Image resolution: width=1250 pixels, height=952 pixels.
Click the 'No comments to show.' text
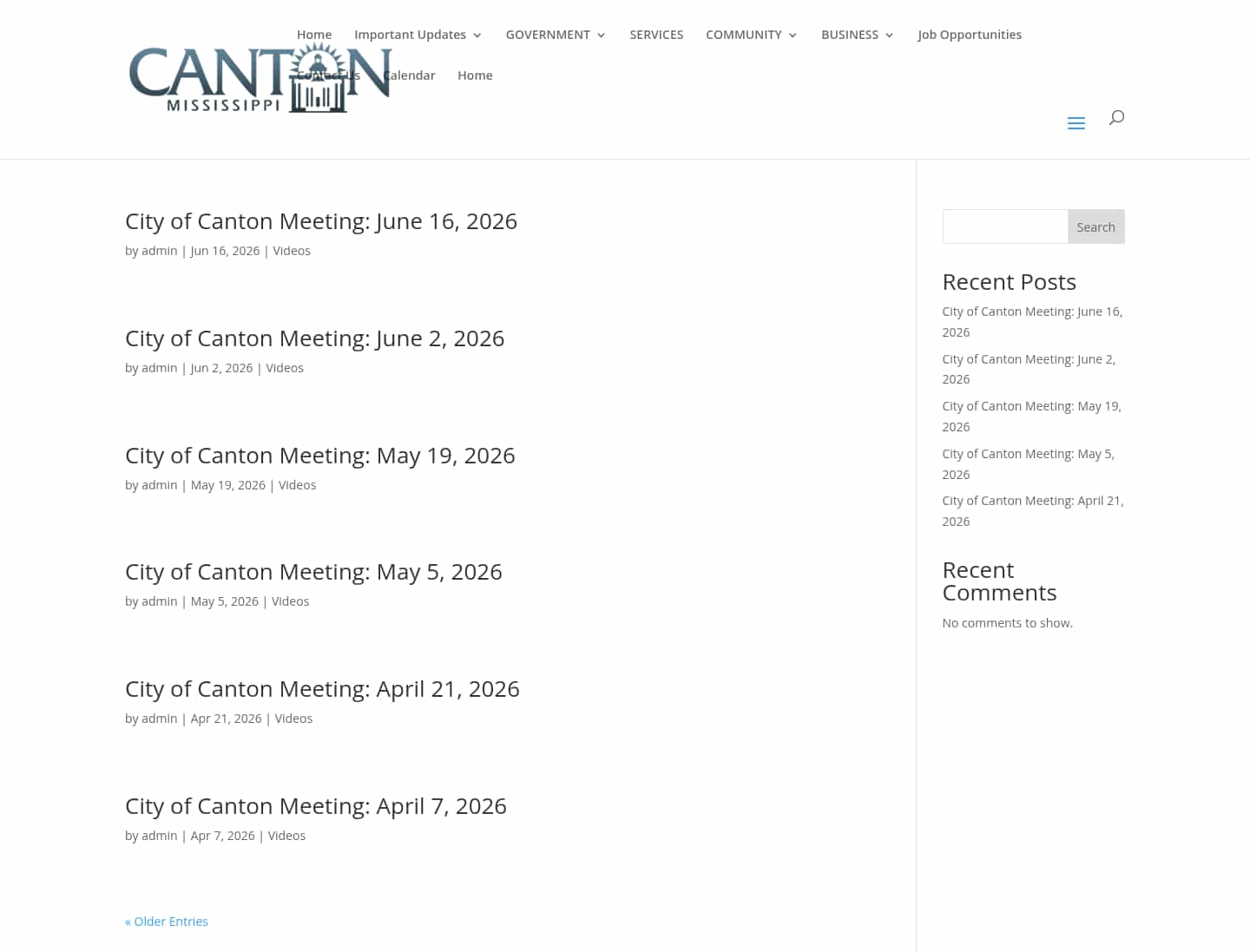coord(1007,623)
